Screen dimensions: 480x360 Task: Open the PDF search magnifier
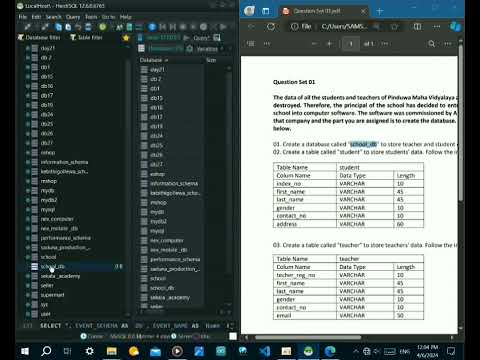431,44
